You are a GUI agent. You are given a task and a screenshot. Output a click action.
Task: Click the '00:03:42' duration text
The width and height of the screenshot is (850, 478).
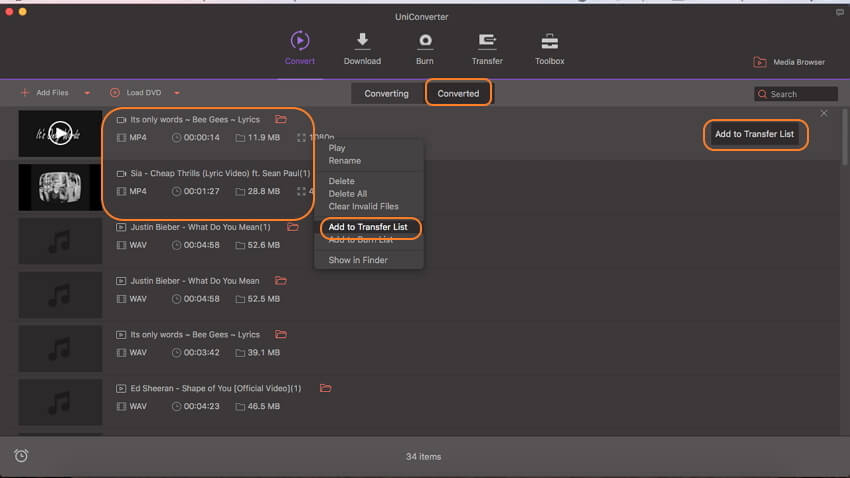(202, 353)
